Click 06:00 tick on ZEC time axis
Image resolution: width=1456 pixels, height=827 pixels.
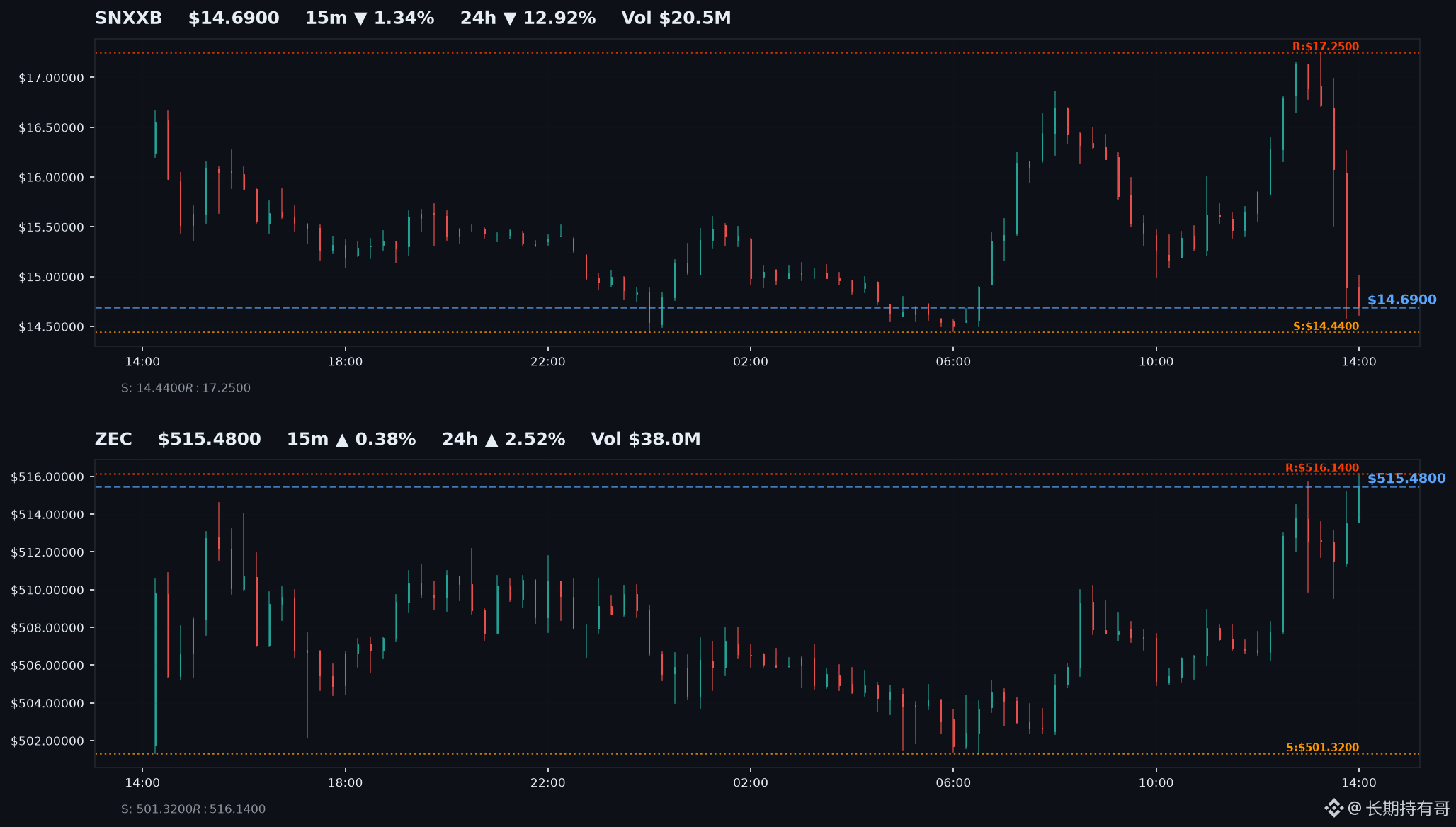953,783
